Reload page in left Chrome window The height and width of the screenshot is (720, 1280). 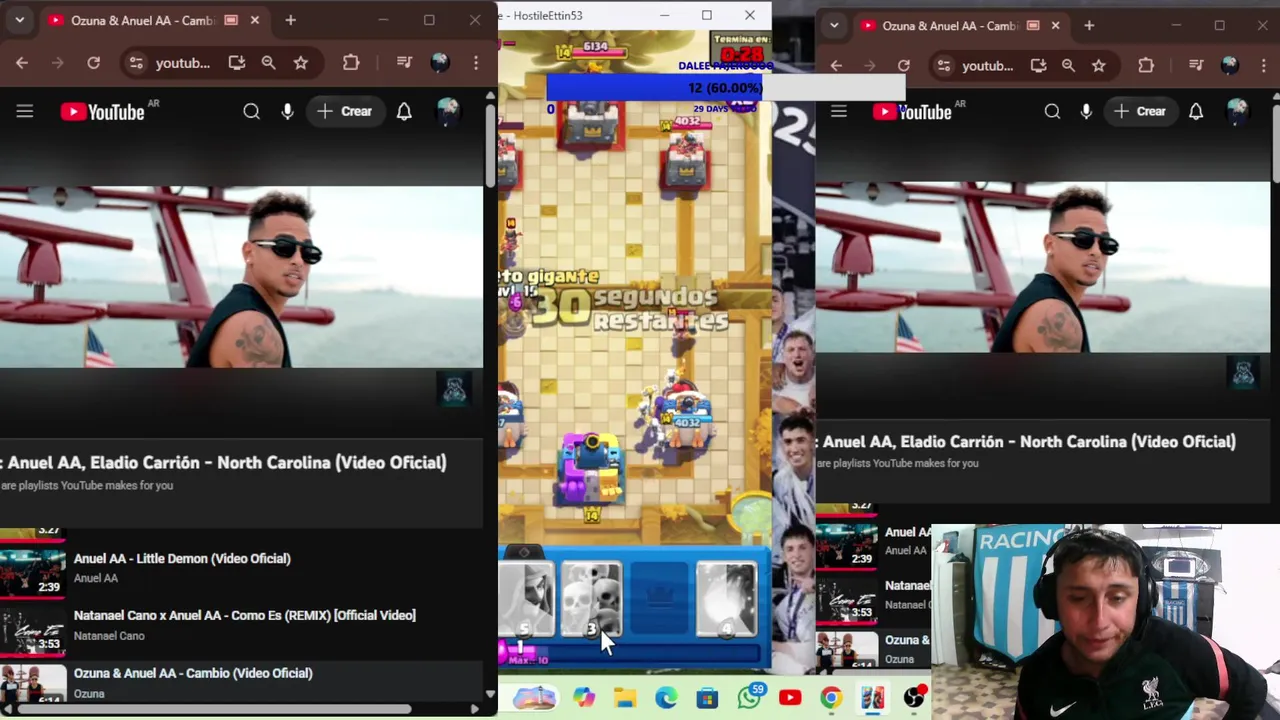[93, 63]
